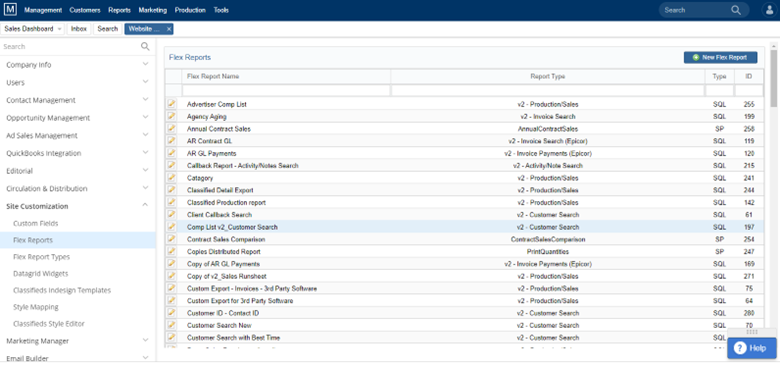The width and height of the screenshot is (780, 368).
Task: Open Style Mapping in sidebar
Action: click(x=36, y=307)
